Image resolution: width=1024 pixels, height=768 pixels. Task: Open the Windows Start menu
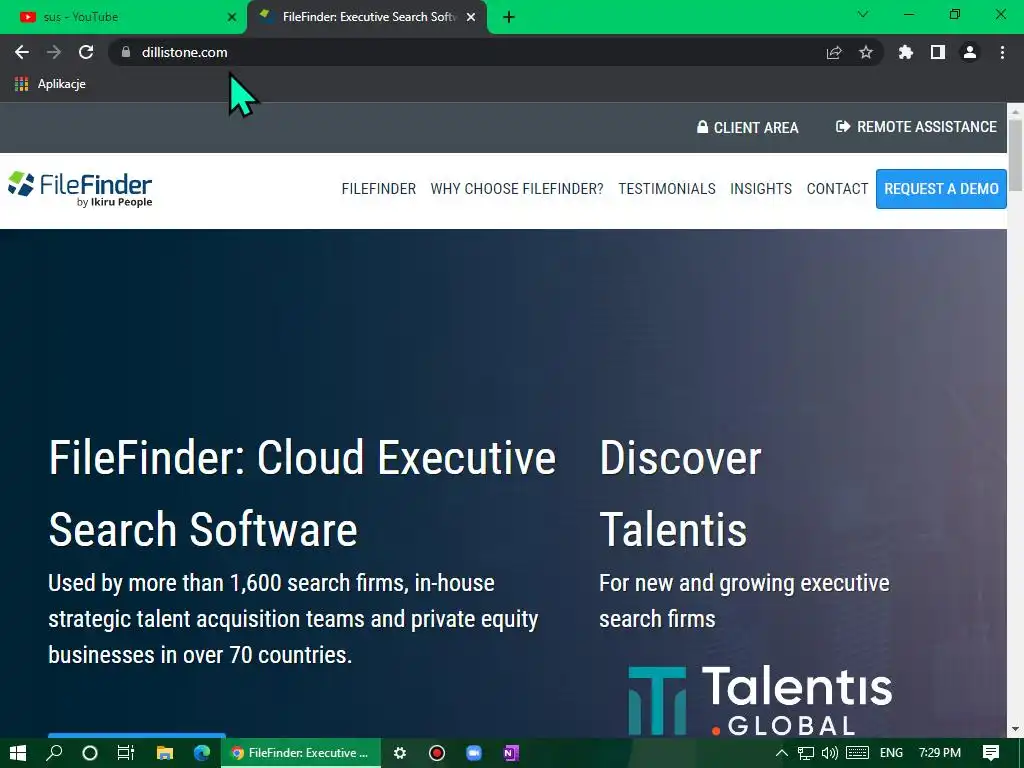tap(18, 753)
